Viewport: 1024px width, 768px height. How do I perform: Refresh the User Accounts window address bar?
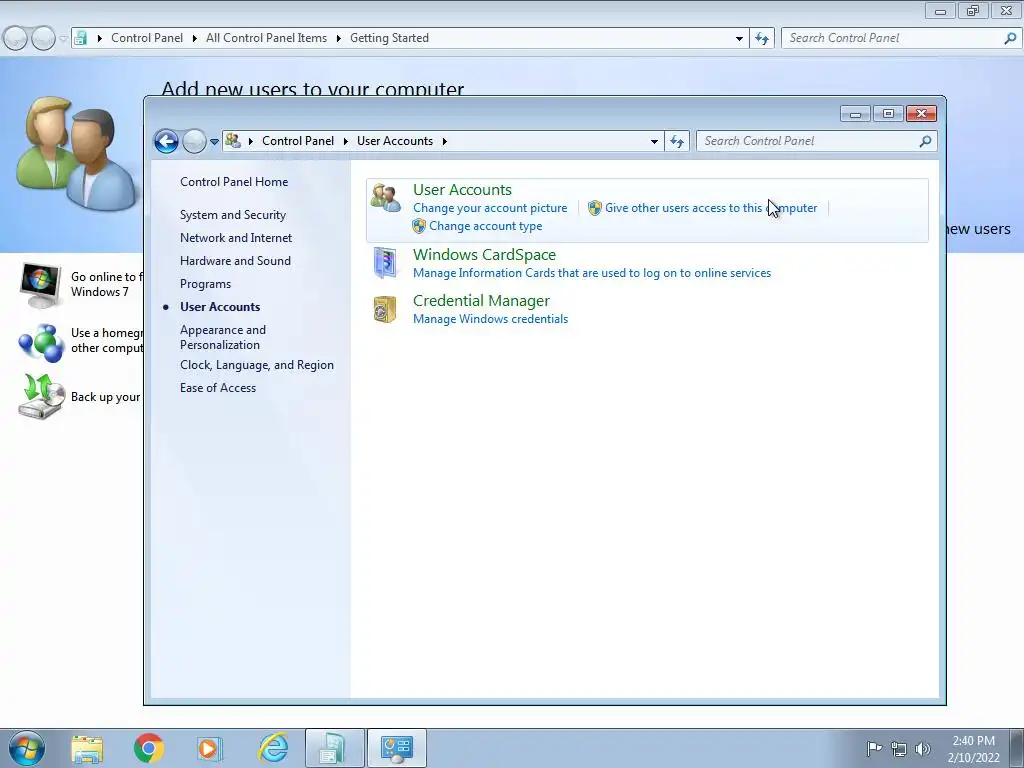(677, 141)
